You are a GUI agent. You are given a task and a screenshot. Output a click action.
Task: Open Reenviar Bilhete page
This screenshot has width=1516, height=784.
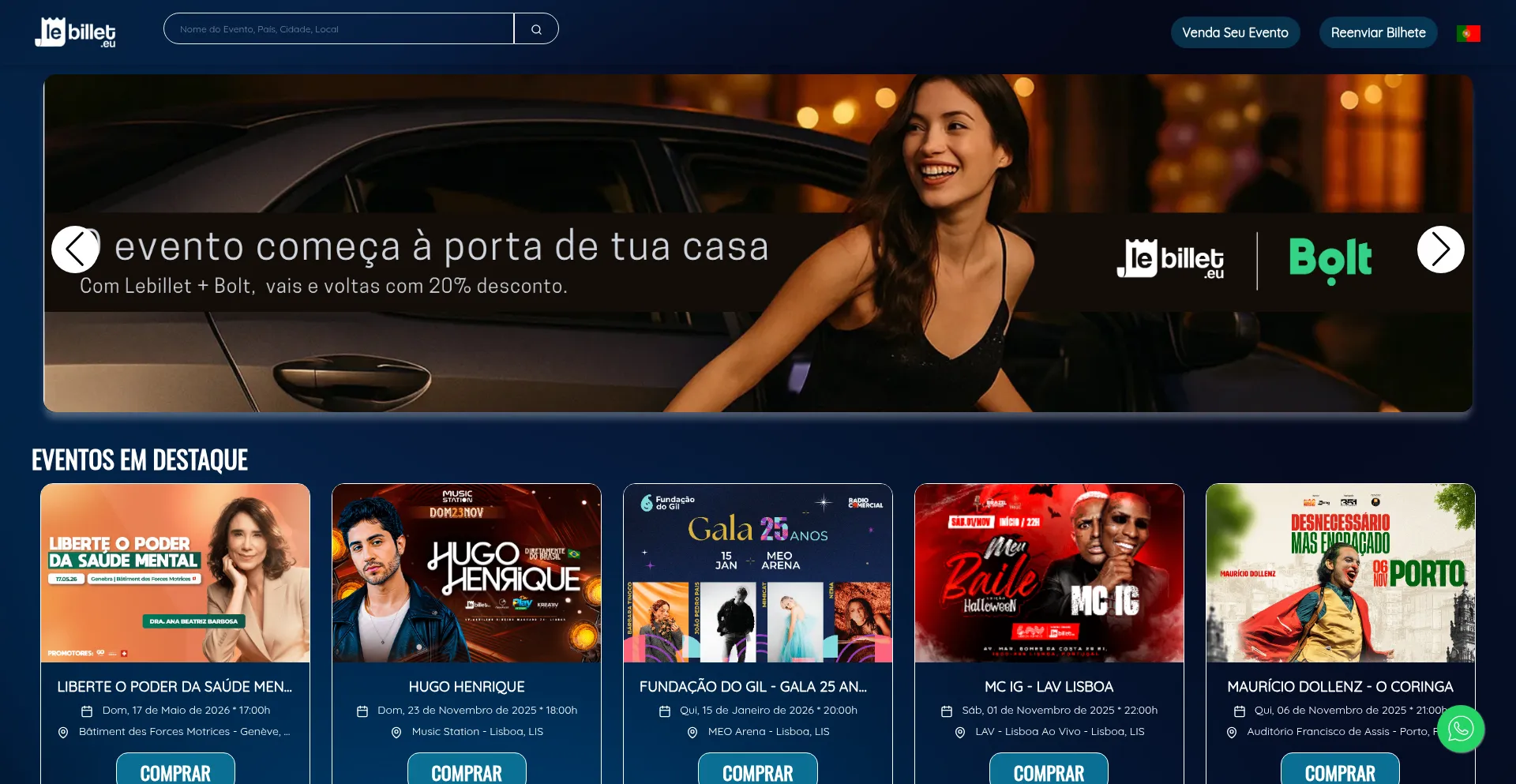[x=1378, y=32]
